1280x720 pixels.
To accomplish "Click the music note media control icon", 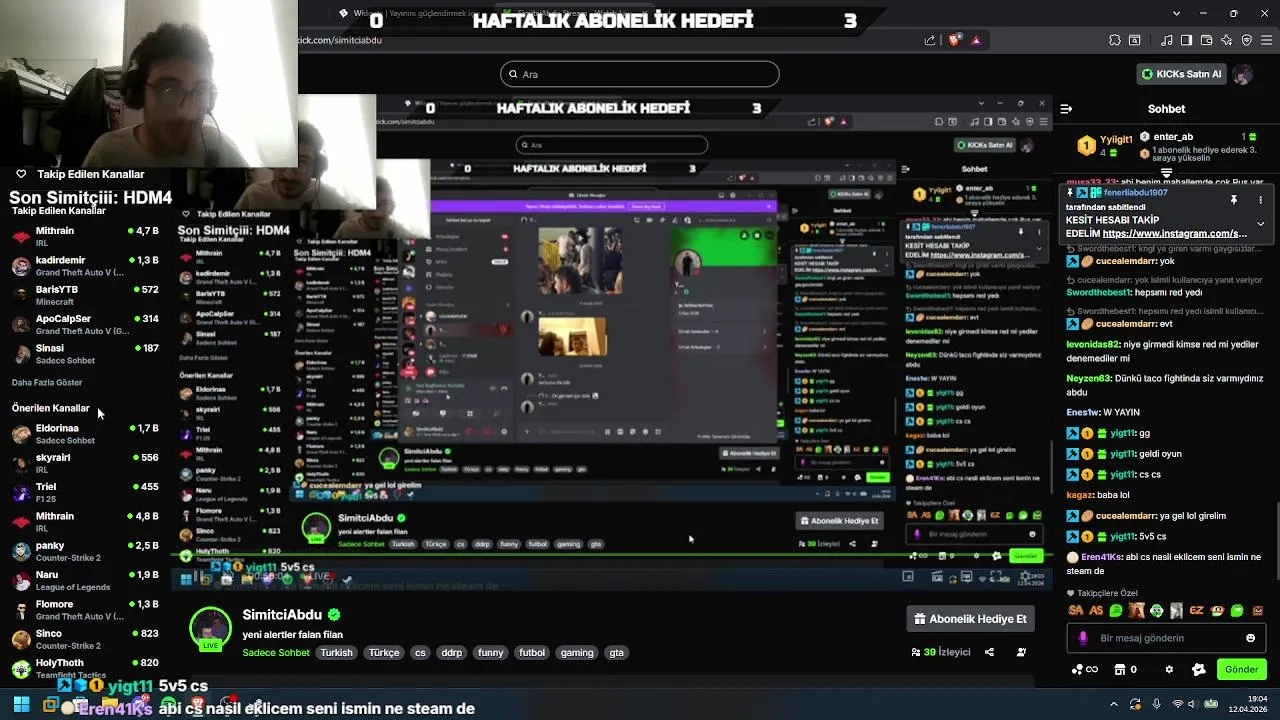I will 1166,41.
